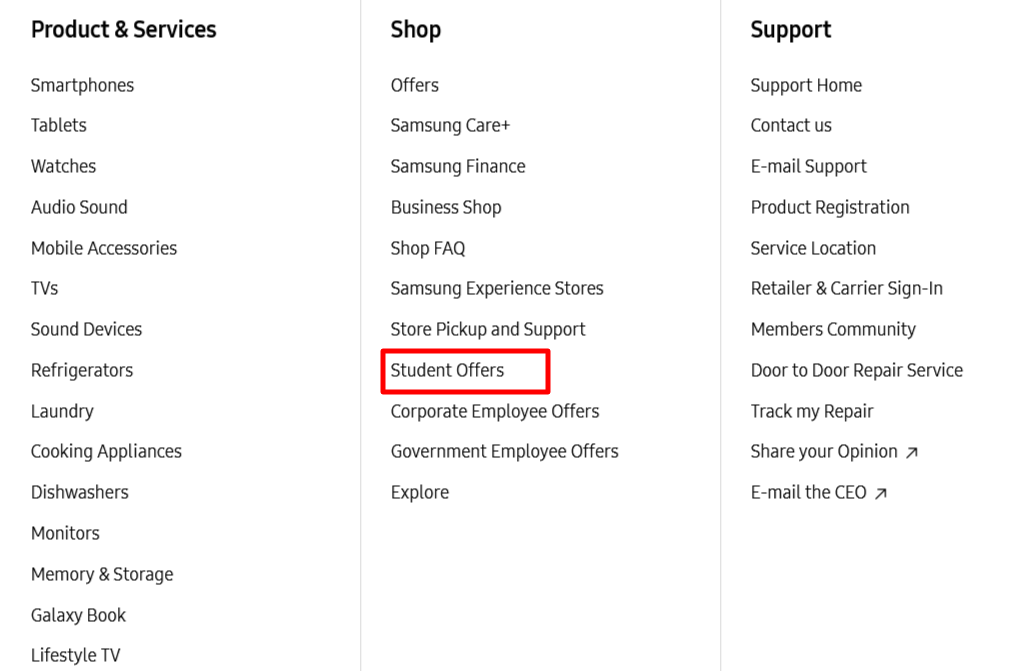Visit the Members Community link
This screenshot has width=1025, height=671.
point(832,329)
